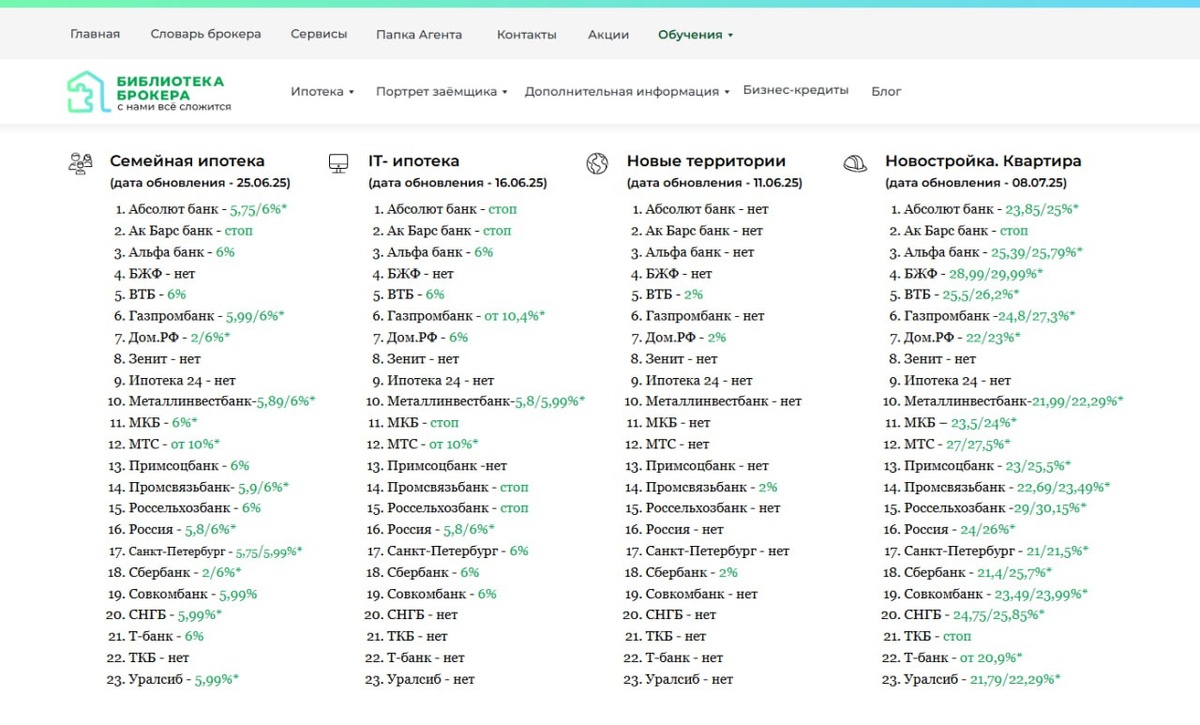
Task: Click Металлинвестбанк rate 21,99/22,29%*
Action: (x=1077, y=401)
